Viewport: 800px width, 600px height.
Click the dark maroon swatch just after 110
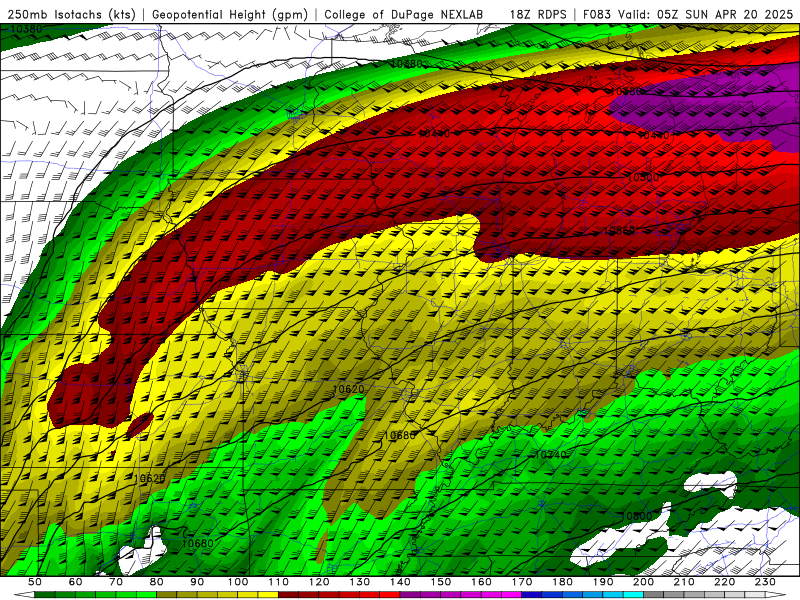288,594
